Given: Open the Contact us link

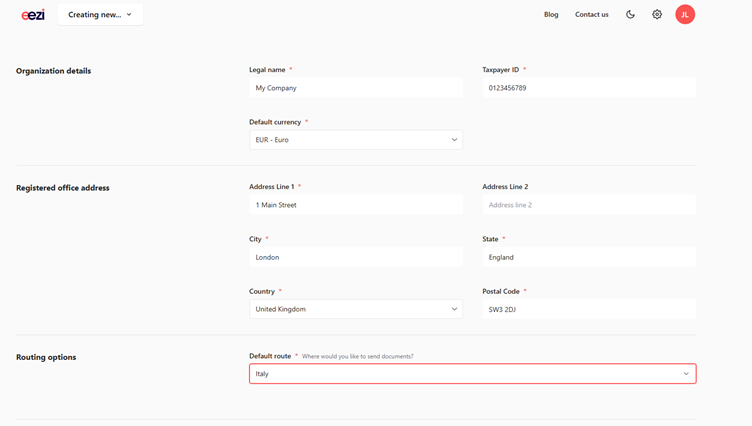Looking at the screenshot, I should point(591,14).
